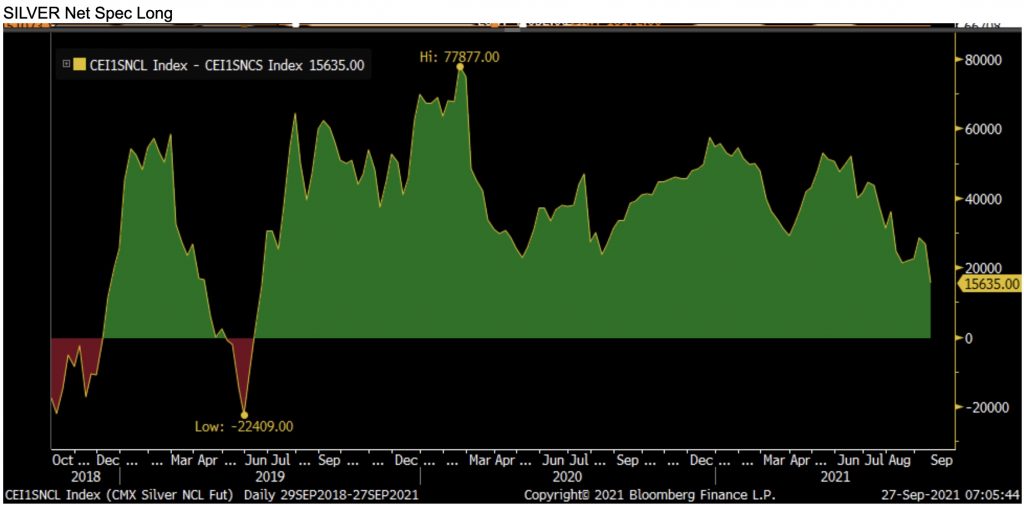
Task: Click the Low: -22409.00 trough marker dot
Action: (244, 414)
